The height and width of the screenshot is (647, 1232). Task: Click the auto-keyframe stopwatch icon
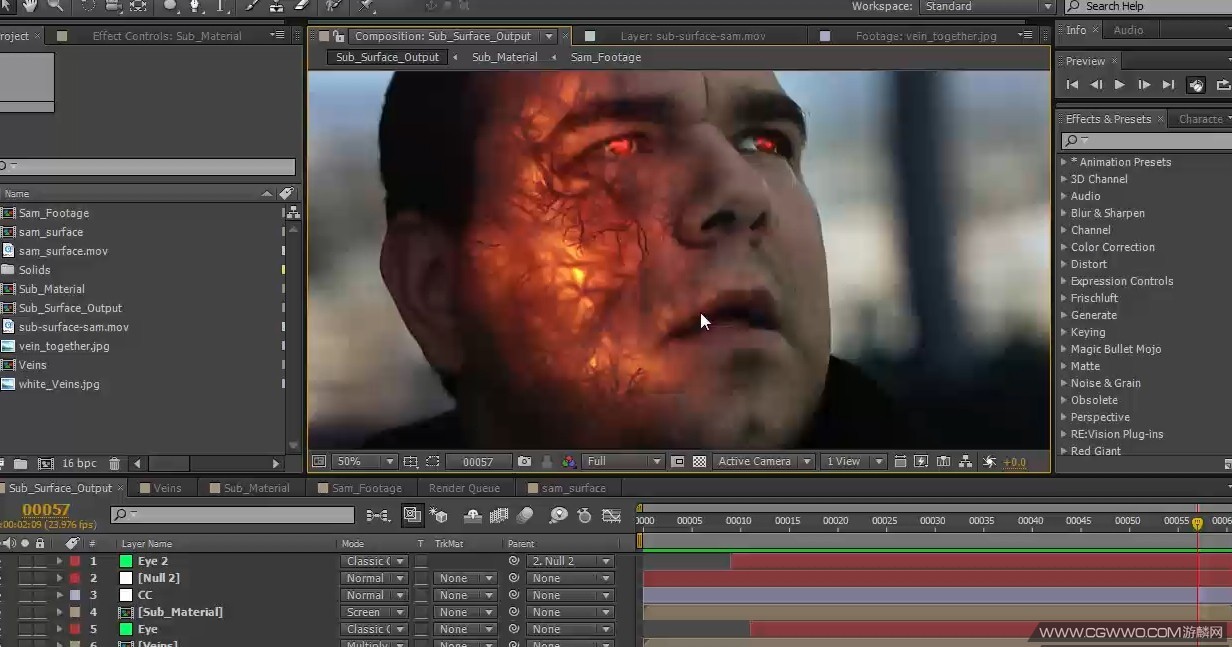[x=585, y=516]
